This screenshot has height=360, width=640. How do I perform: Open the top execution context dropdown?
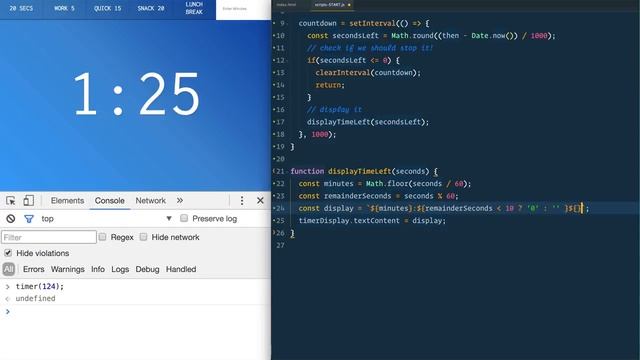click(x=106, y=219)
